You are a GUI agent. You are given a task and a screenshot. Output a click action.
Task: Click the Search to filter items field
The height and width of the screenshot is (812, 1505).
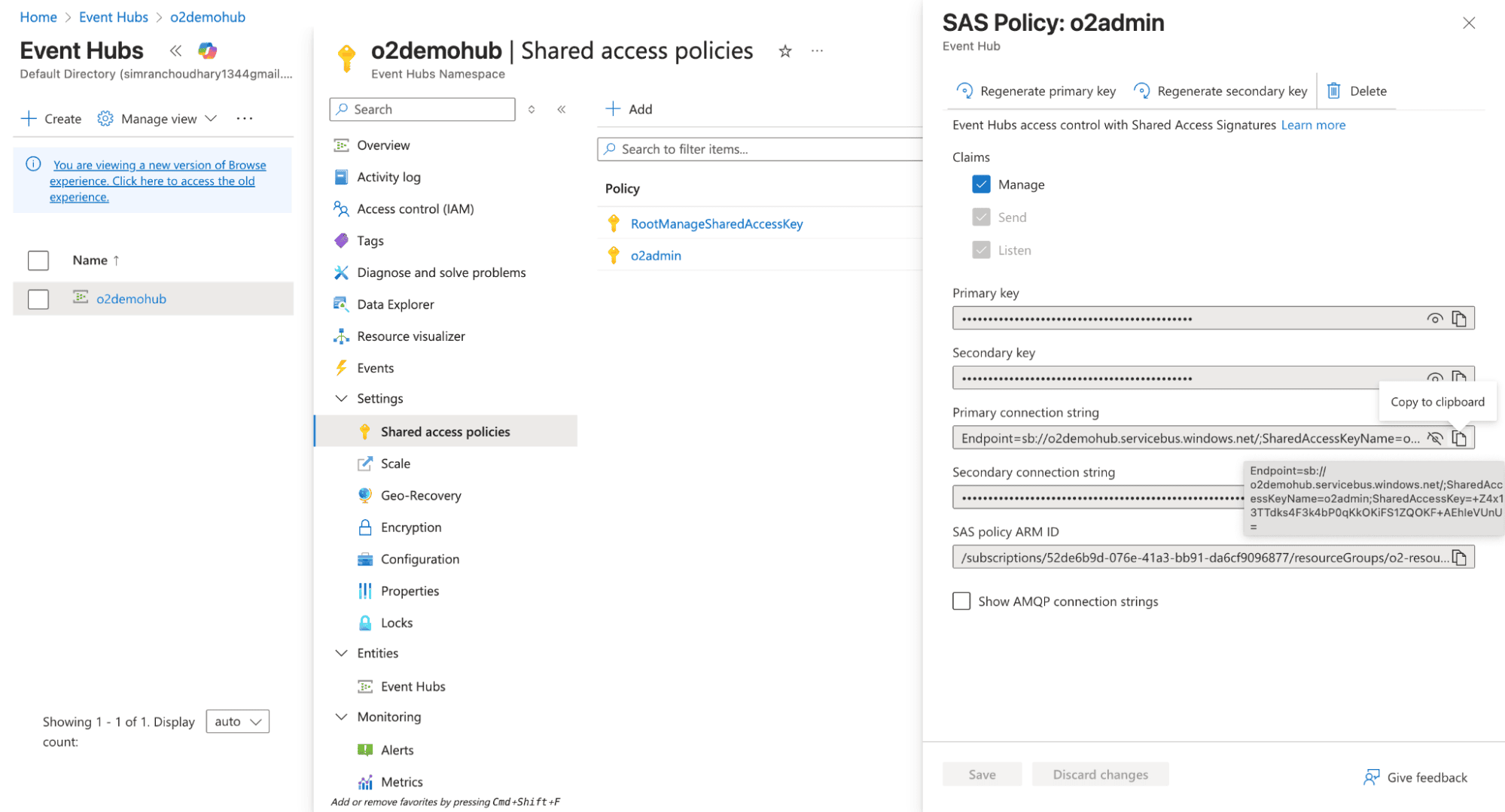point(760,149)
